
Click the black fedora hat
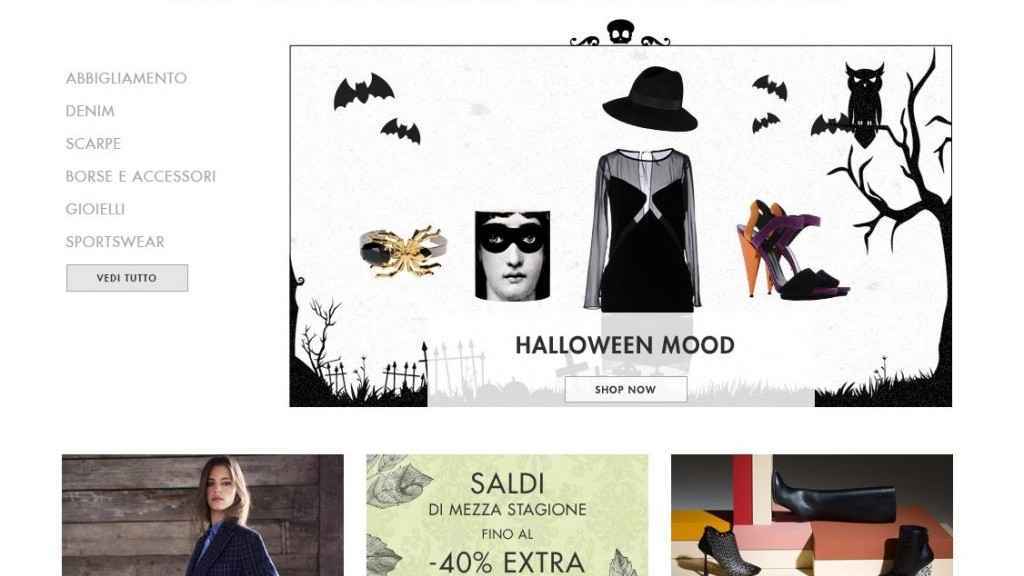click(x=650, y=98)
